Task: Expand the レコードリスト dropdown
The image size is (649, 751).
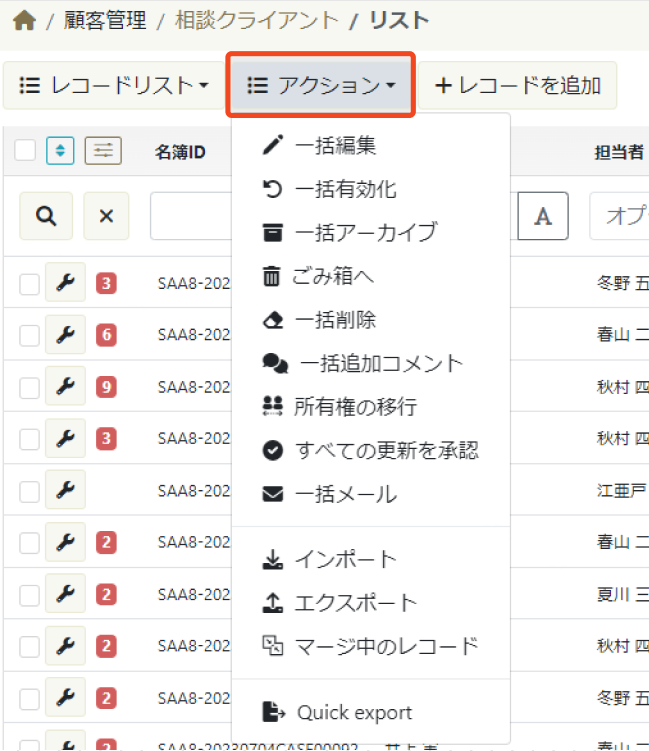Action: pyautogui.click(x=115, y=86)
